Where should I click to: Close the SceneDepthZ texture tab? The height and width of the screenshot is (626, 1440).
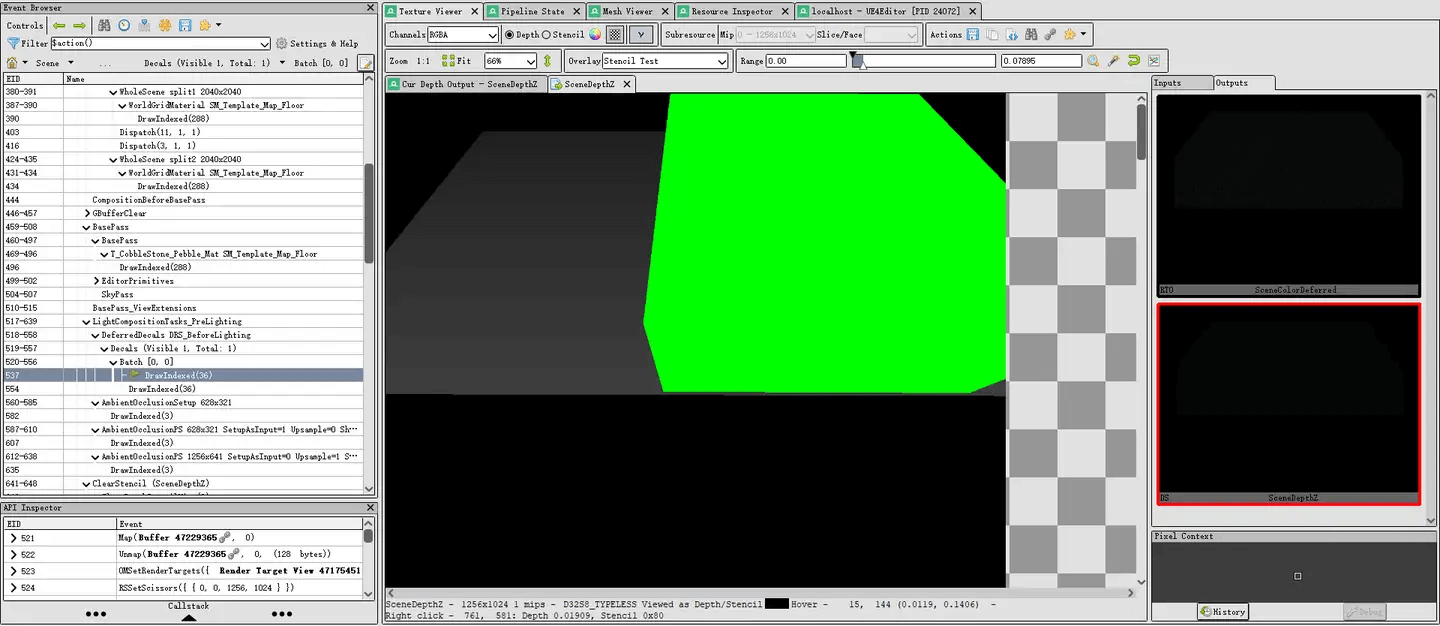pyautogui.click(x=627, y=84)
